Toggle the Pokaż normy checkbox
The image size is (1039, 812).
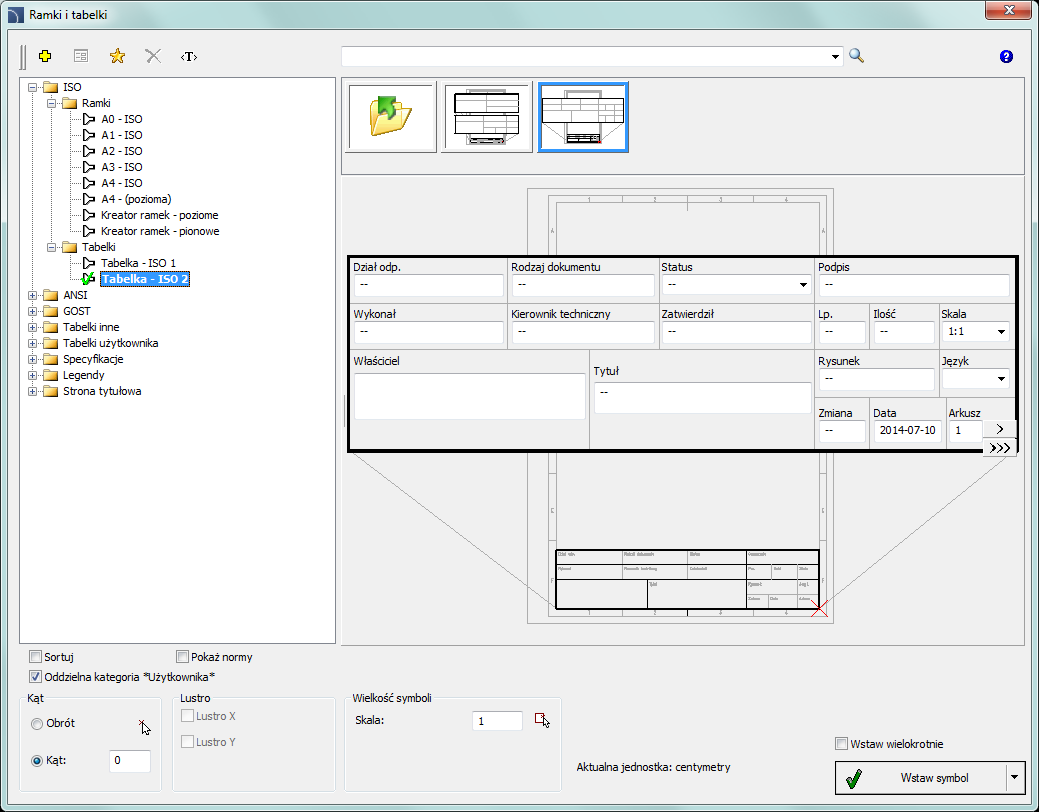[x=183, y=657]
